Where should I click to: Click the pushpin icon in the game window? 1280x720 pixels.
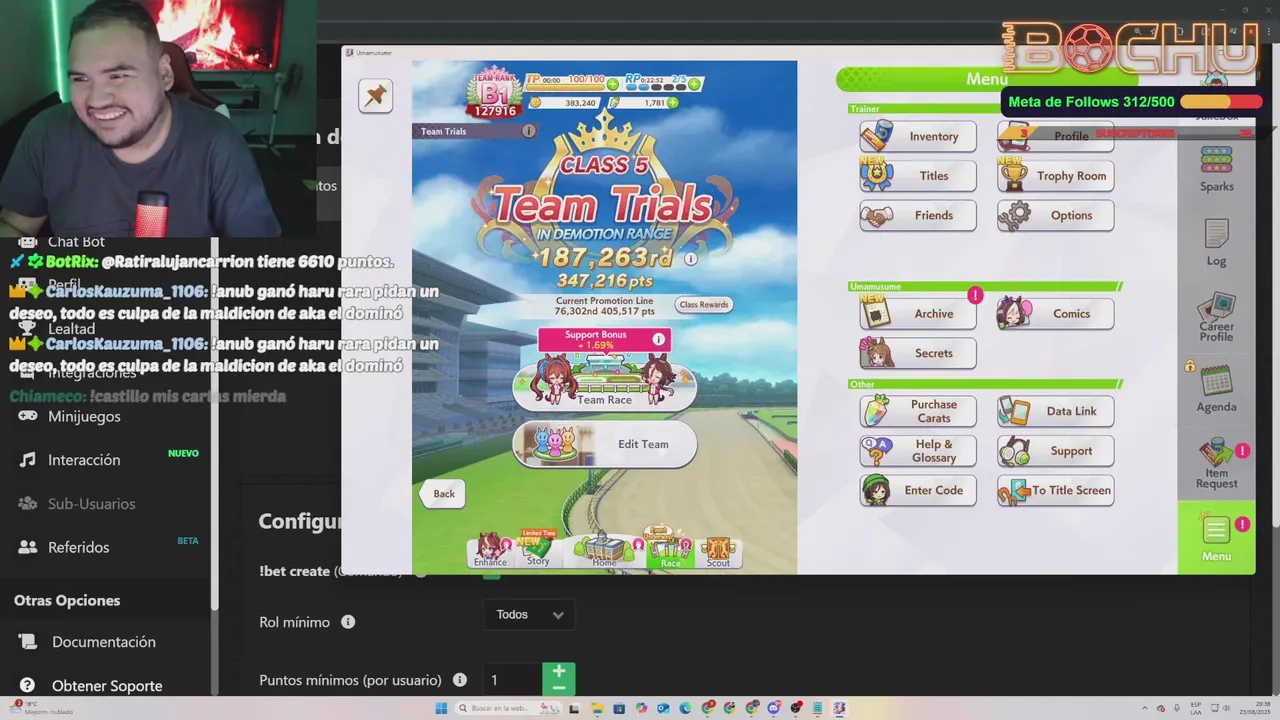376,95
